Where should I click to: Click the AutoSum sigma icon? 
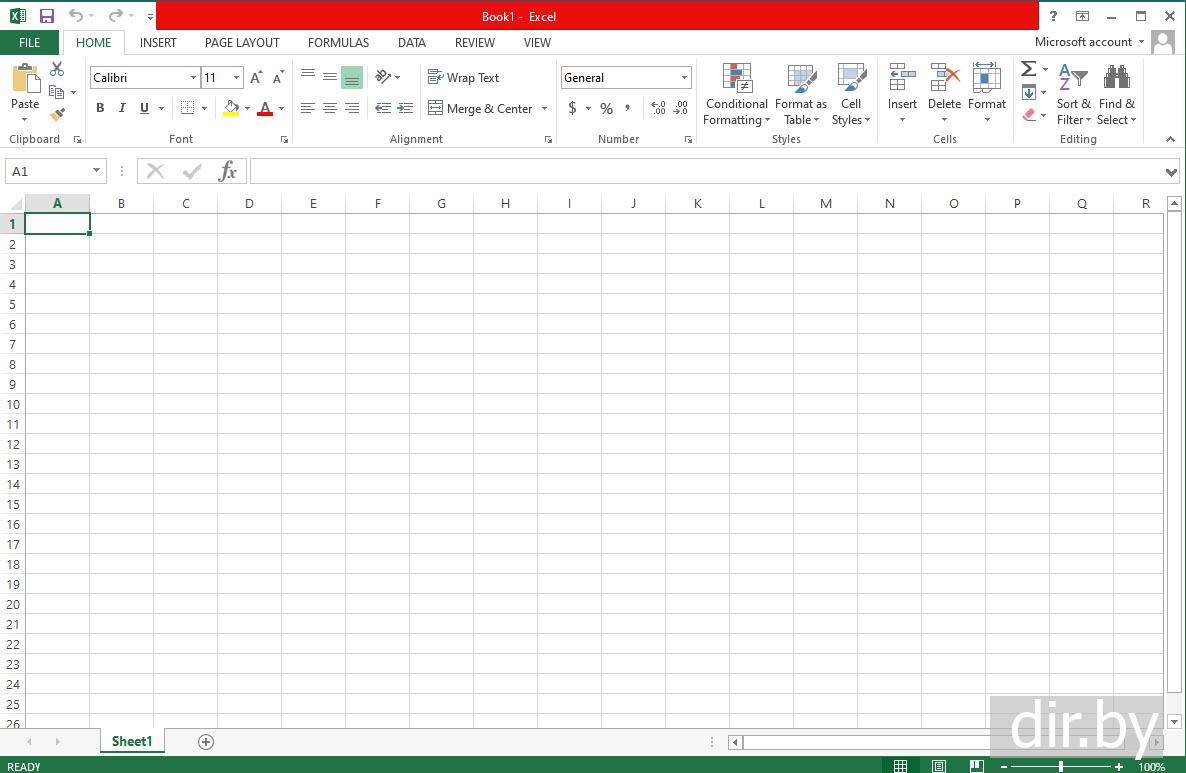[1028, 69]
